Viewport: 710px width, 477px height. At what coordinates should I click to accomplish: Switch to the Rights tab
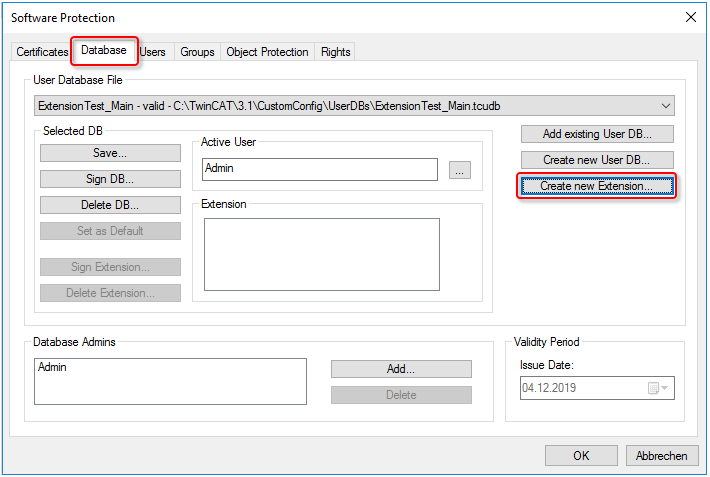tap(336, 52)
